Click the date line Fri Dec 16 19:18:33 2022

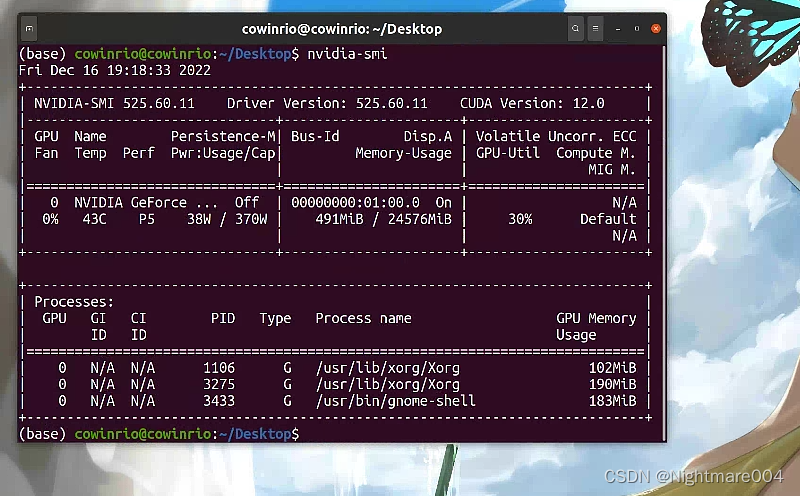pyautogui.click(x=115, y=70)
